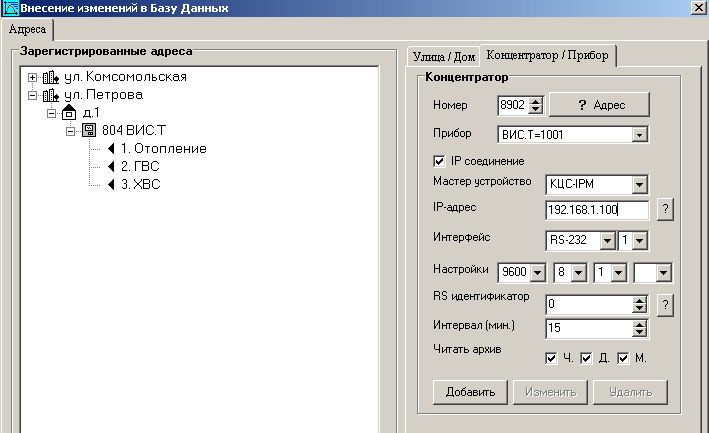The width and height of the screenshot is (709, 433).
Task: Click the street icon beside ул. Петрова
Action: pos(51,96)
